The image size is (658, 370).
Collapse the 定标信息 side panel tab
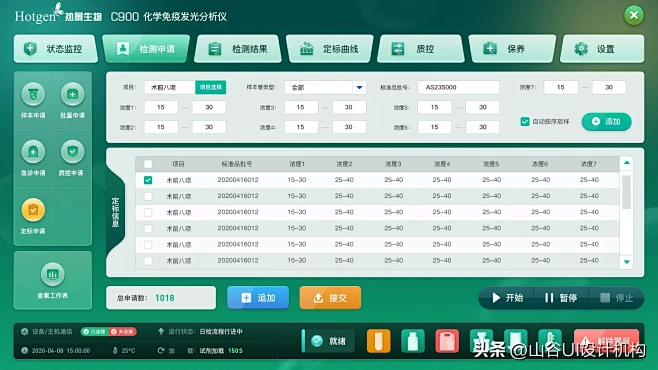point(115,212)
